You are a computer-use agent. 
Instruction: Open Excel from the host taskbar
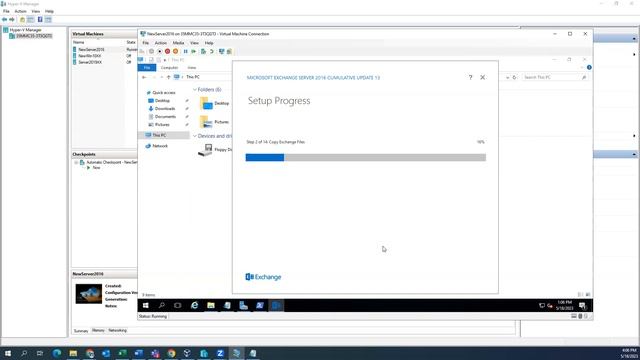pos(122,353)
